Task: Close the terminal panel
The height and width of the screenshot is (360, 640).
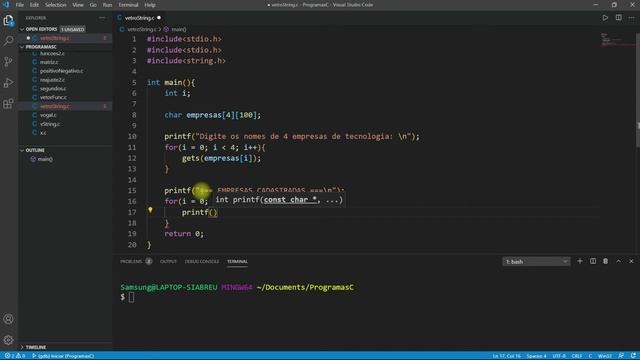Action: (631, 261)
